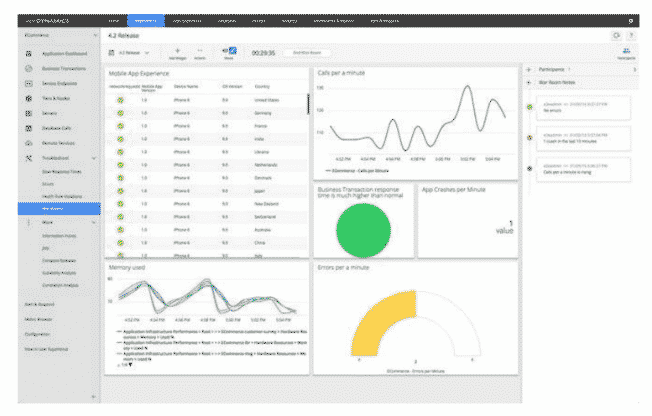Viewport: 652px width, 416px height.
Task: Open Slow Response Times in sidebar
Action: tap(62, 172)
